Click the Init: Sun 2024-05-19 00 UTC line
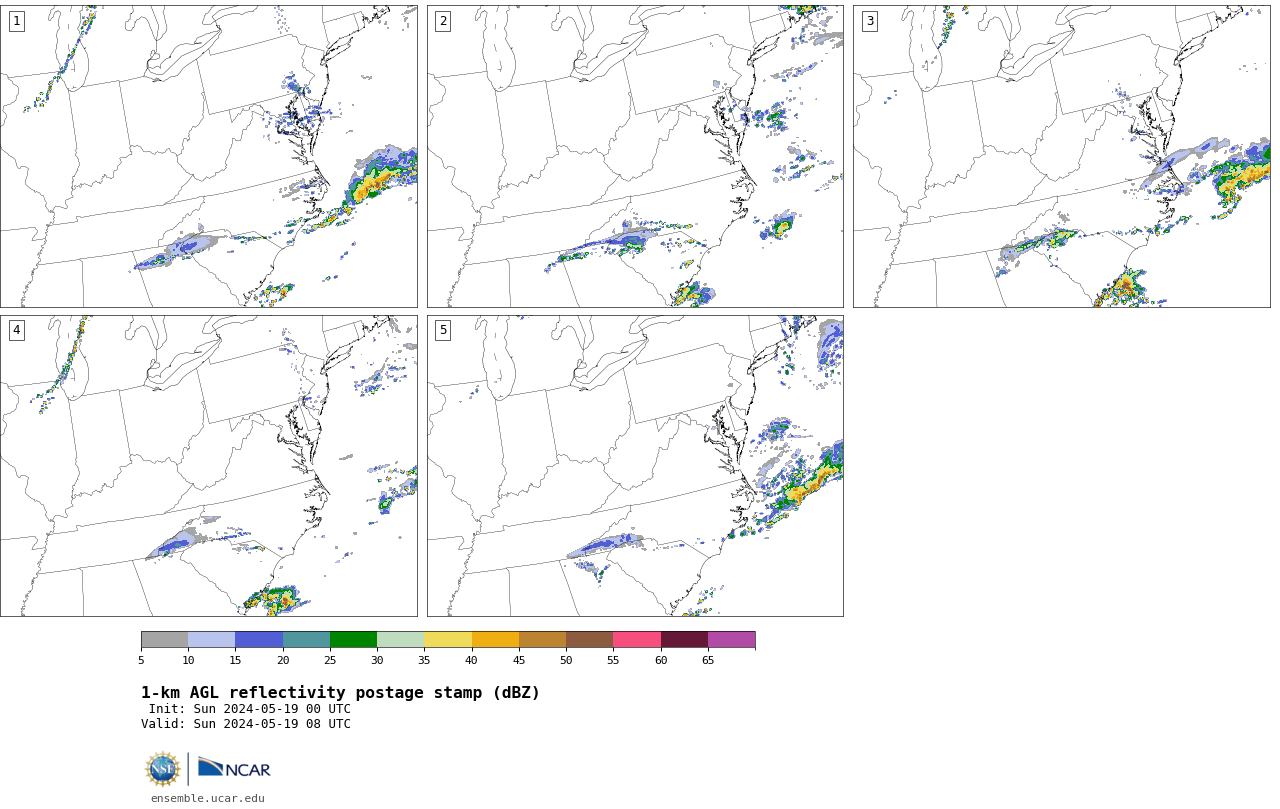The width and height of the screenshot is (1280, 809). click(250, 709)
